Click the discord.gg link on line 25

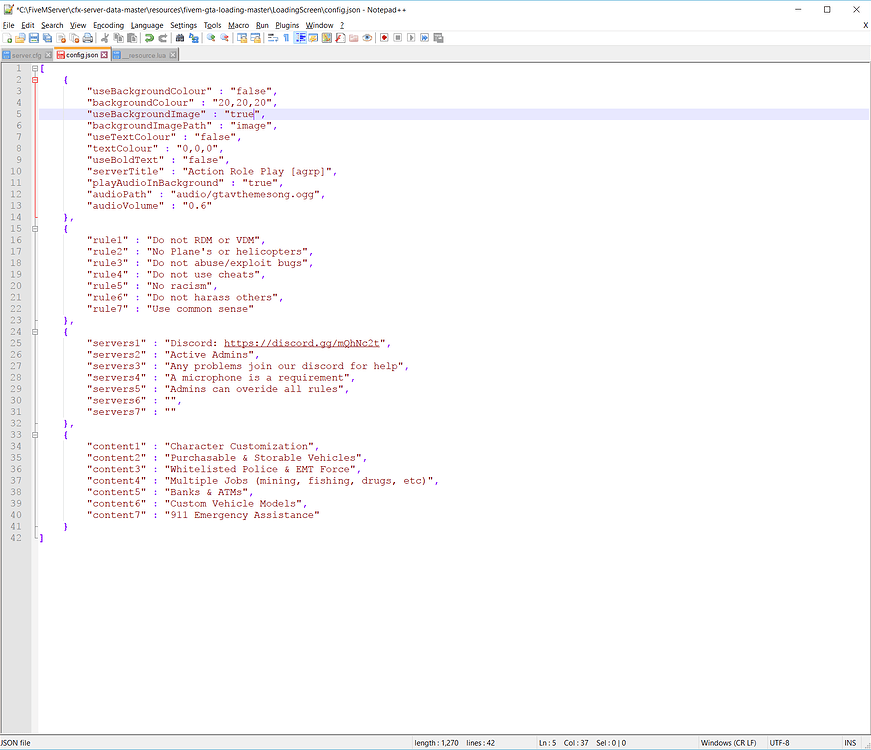coord(302,343)
